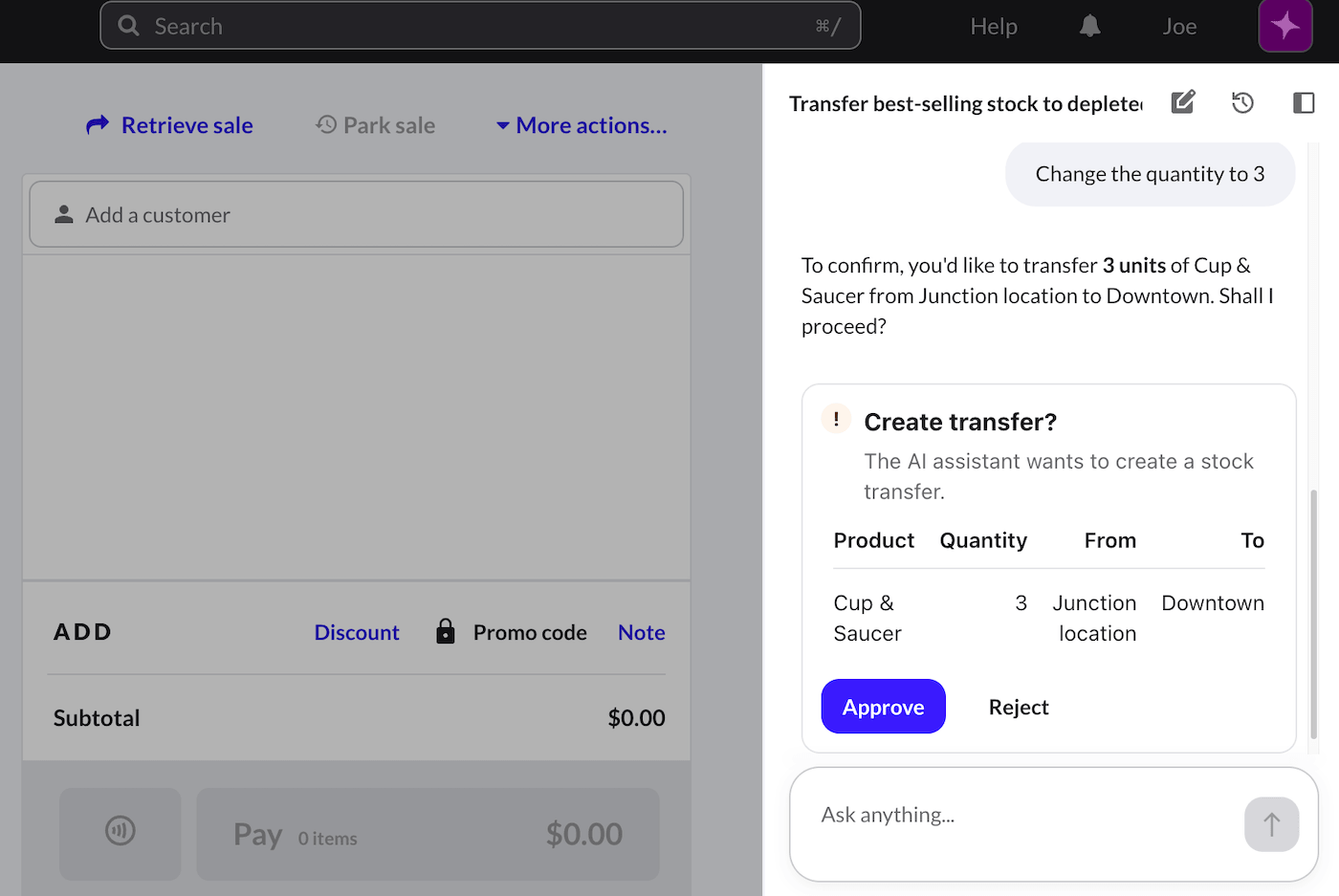Click the contactless payment icon button

point(121,834)
